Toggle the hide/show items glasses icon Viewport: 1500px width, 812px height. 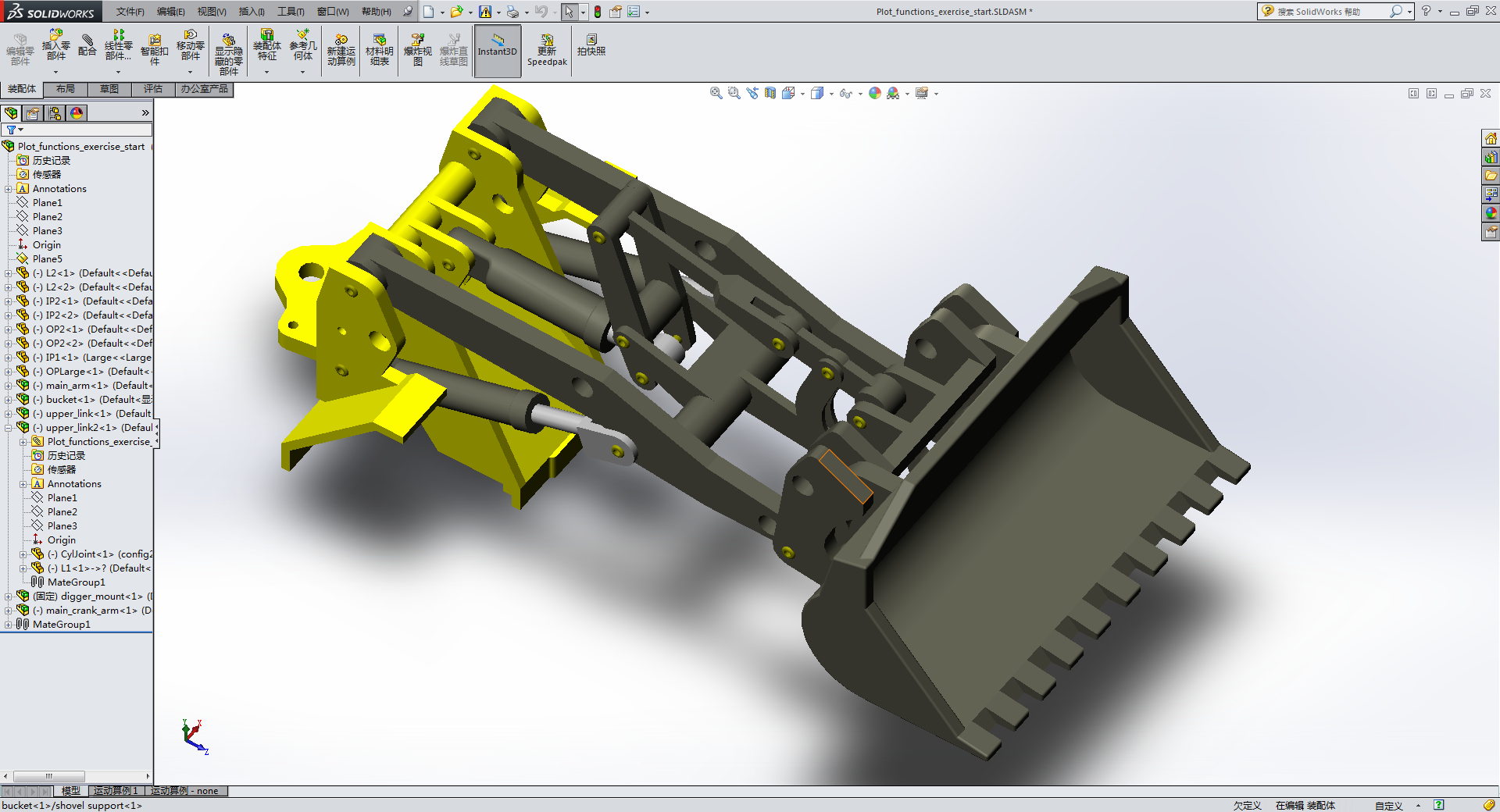845,94
